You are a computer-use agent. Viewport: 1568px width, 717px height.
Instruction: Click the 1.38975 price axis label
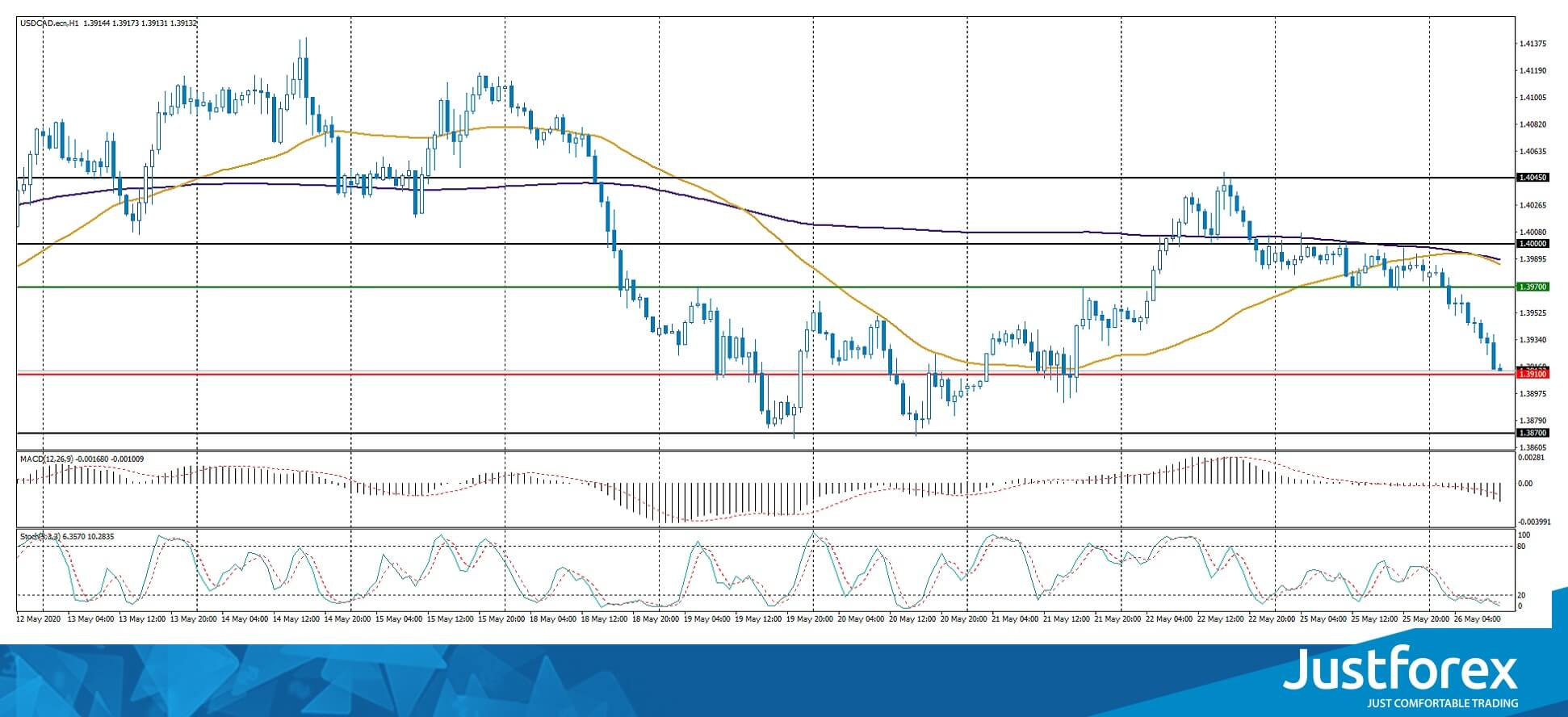tap(1532, 394)
